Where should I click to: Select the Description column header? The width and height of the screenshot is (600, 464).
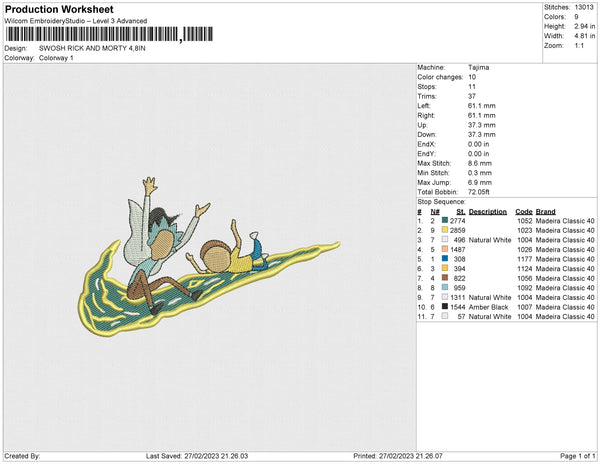tap(488, 212)
